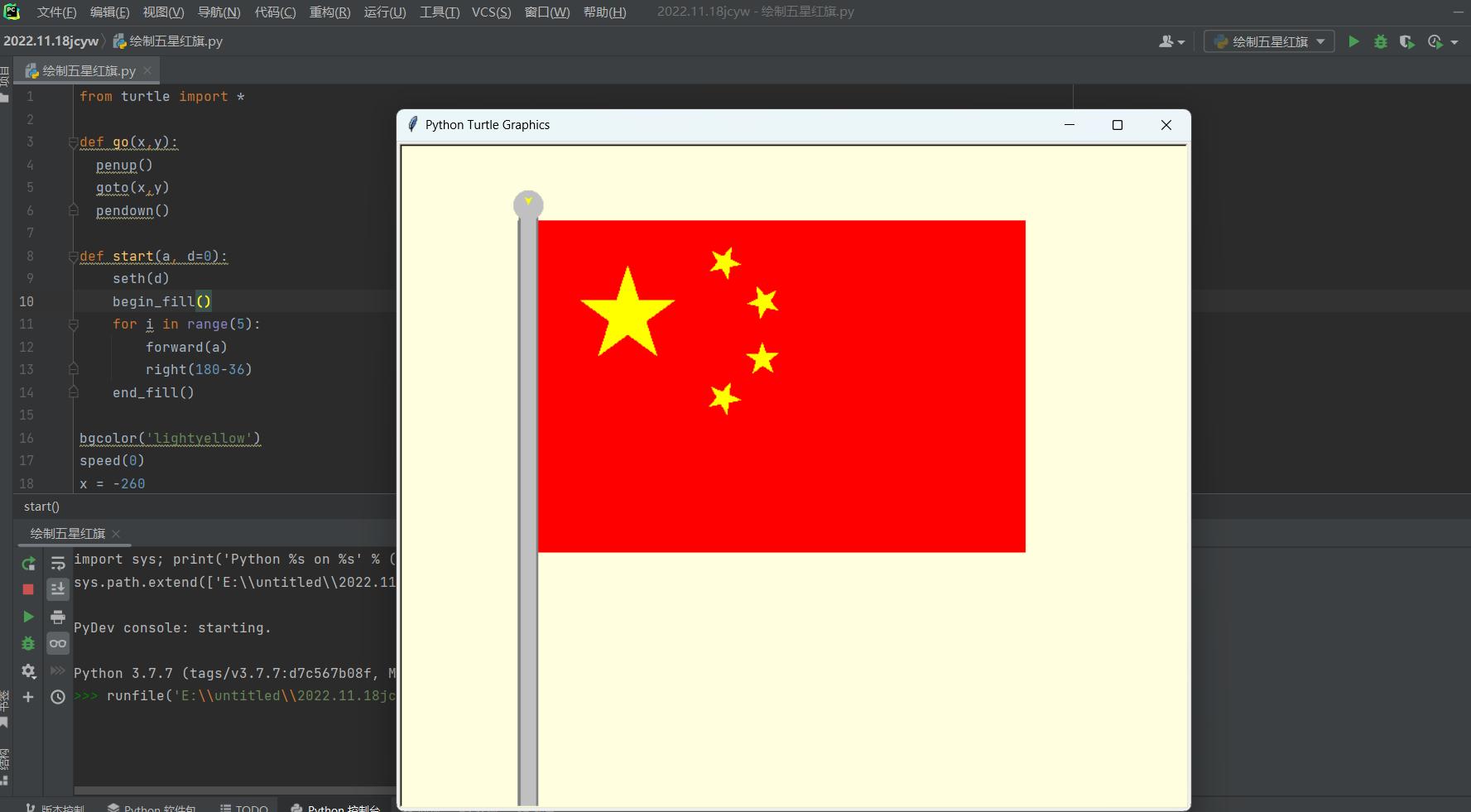Run with coverage using shield icon

[x=1406, y=41]
